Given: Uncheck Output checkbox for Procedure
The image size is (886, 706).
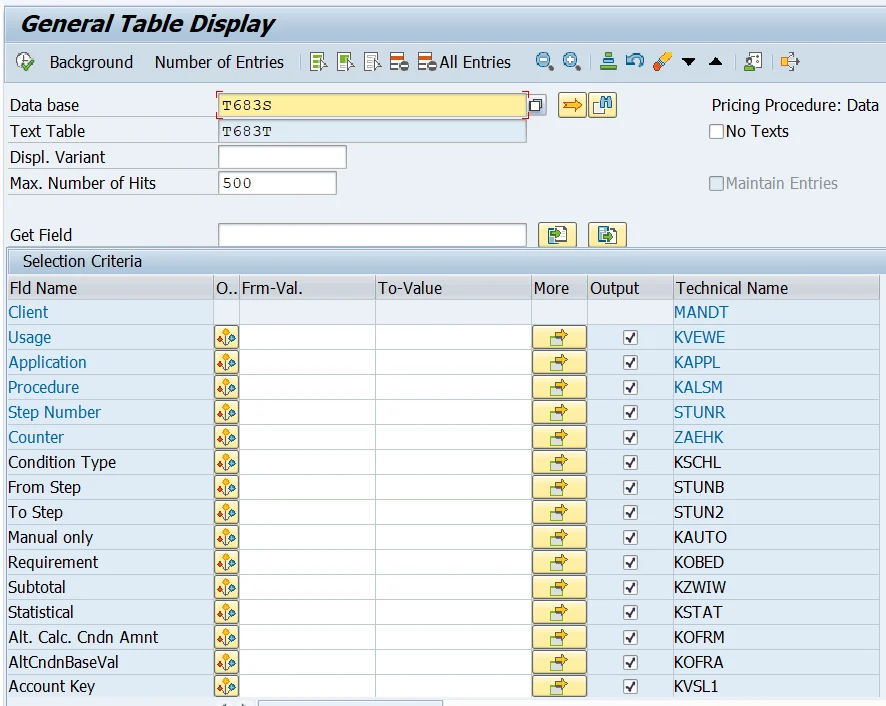Looking at the screenshot, I should pyautogui.click(x=630, y=388).
